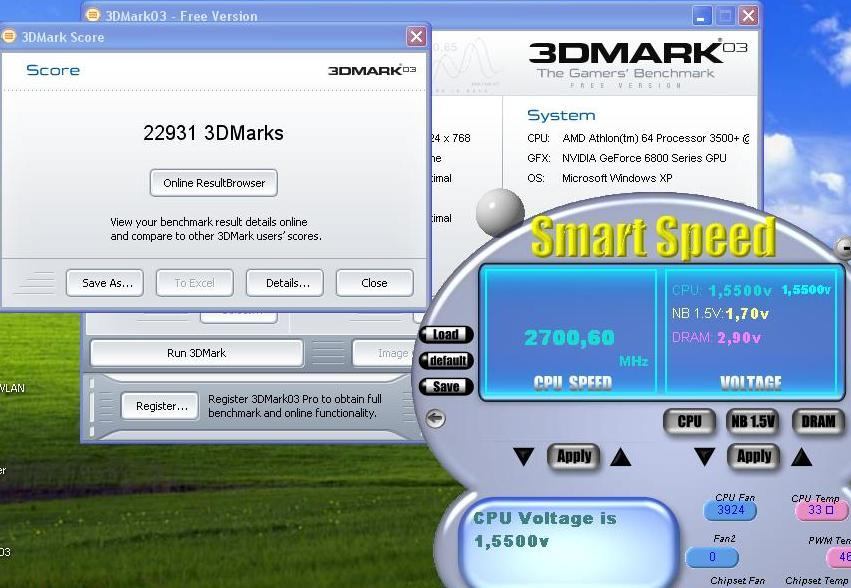Click the AMD Athlon 64 Processor 3500+ text
The width and height of the screenshot is (851, 588).
(x=656, y=138)
